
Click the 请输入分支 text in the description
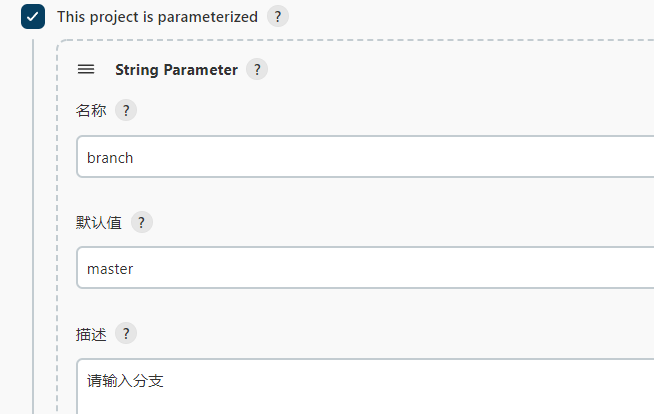[125, 380]
